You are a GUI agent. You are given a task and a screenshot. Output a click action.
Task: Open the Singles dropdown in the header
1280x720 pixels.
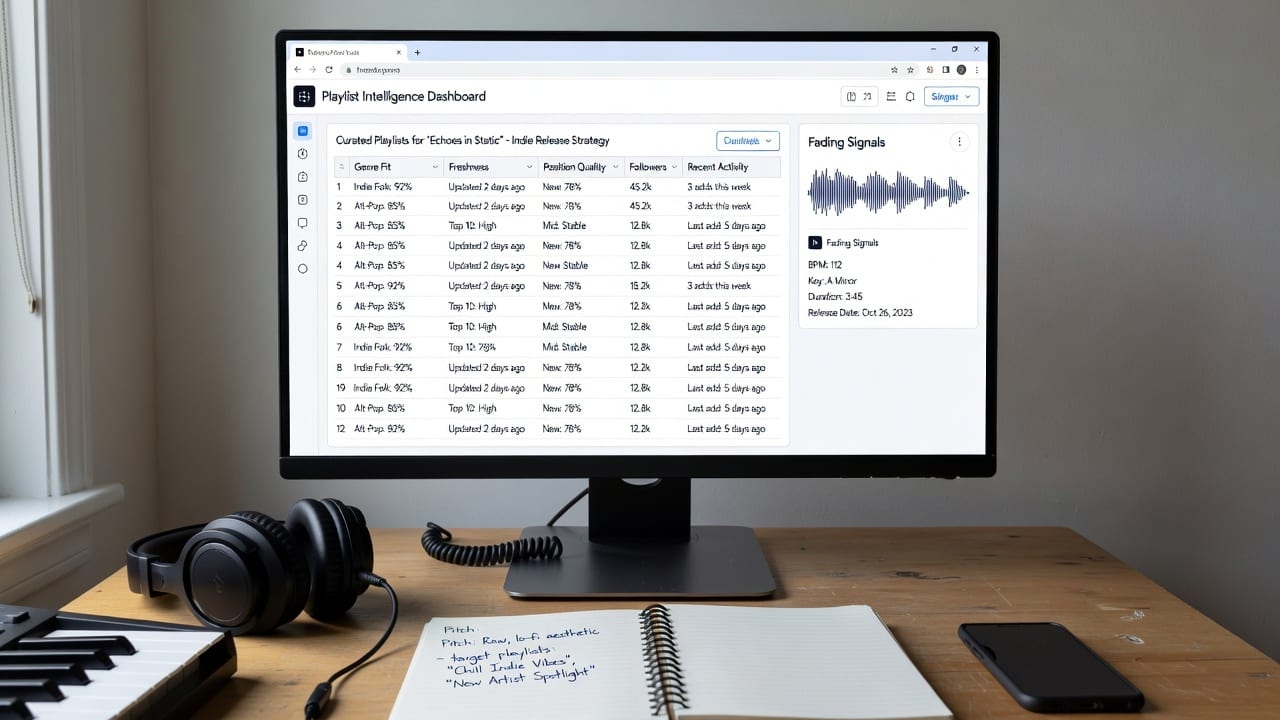coord(951,97)
